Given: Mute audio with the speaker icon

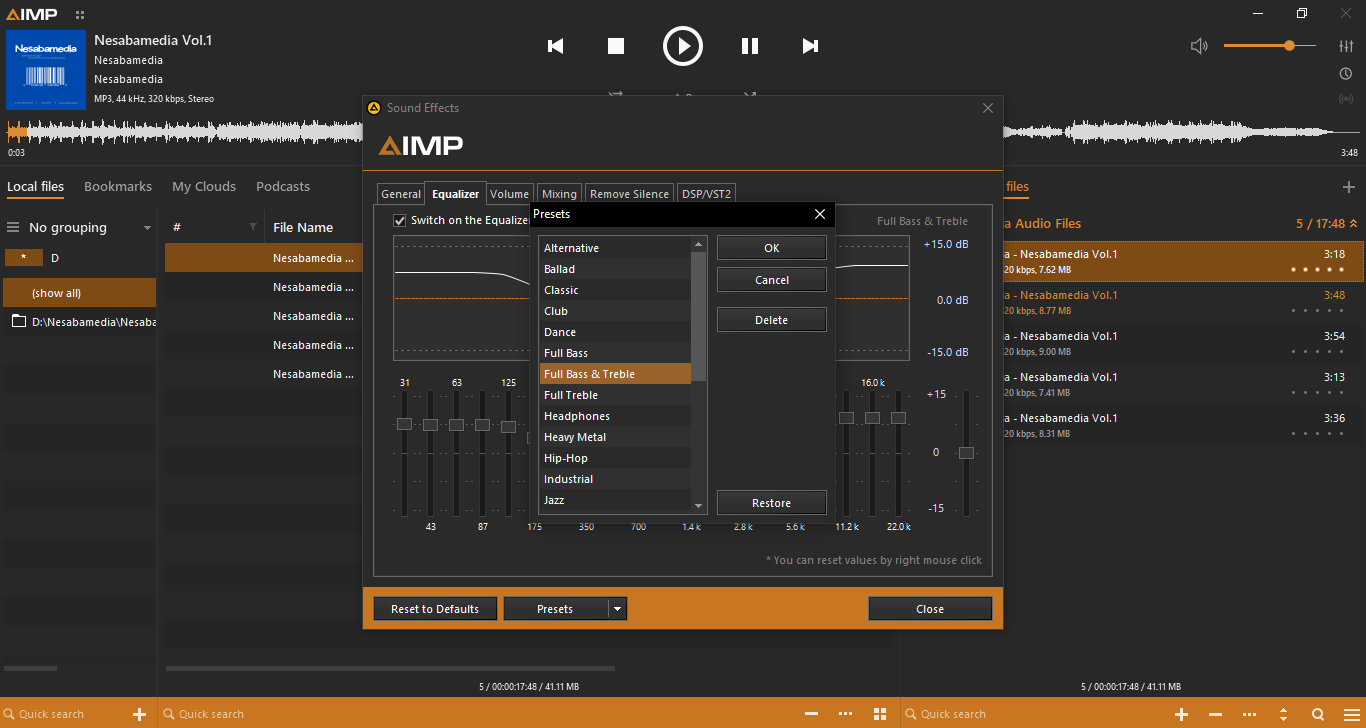Looking at the screenshot, I should 1199,46.
